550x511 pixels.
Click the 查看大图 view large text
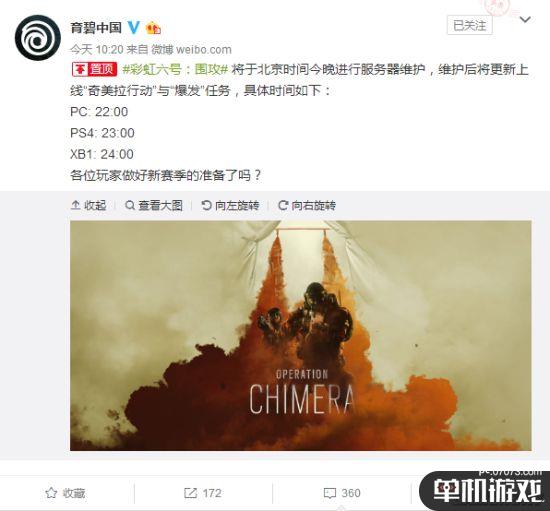161,206
